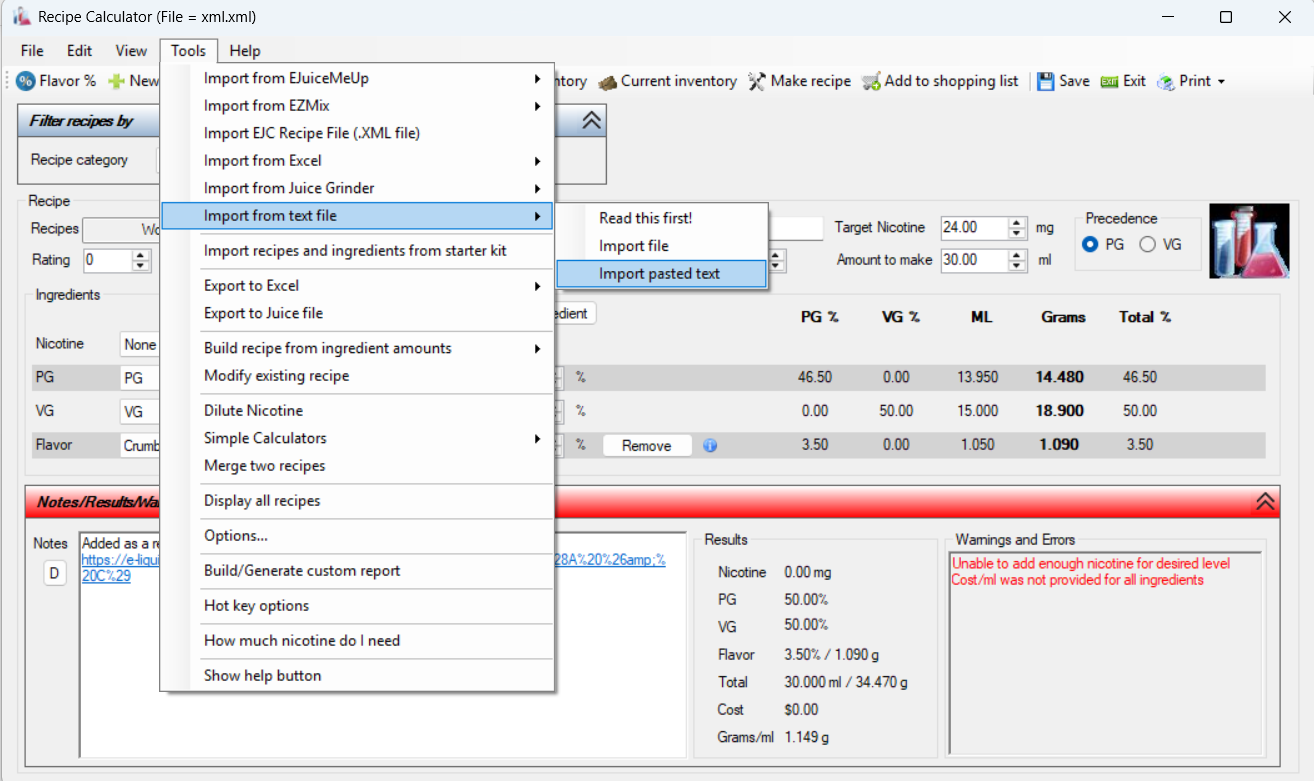1314x781 pixels.
Task: Click the green plus New icon
Action: coord(116,81)
